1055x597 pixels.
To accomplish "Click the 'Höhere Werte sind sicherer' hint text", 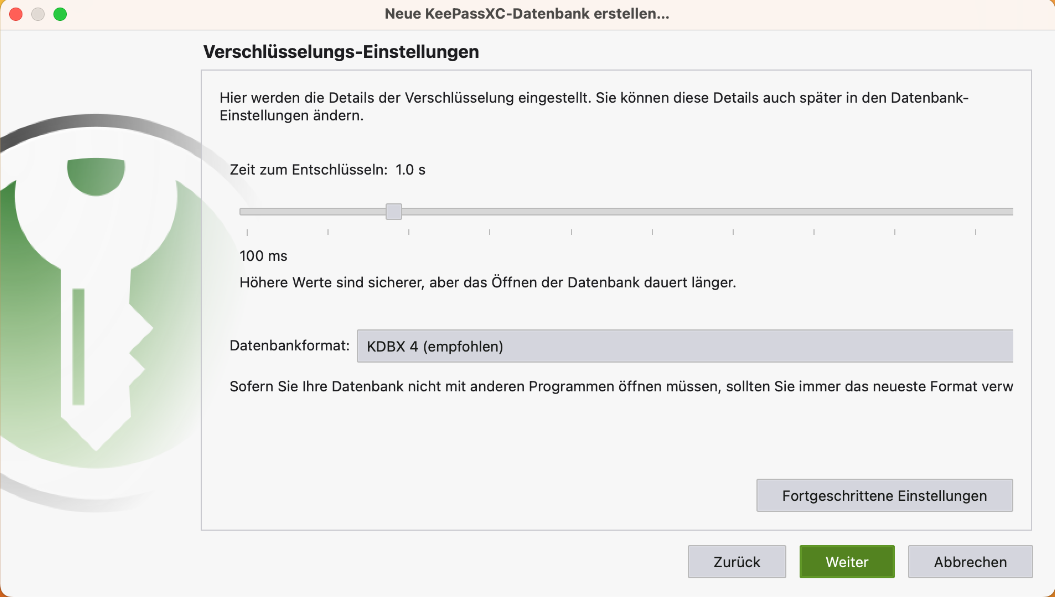I will (488, 283).
